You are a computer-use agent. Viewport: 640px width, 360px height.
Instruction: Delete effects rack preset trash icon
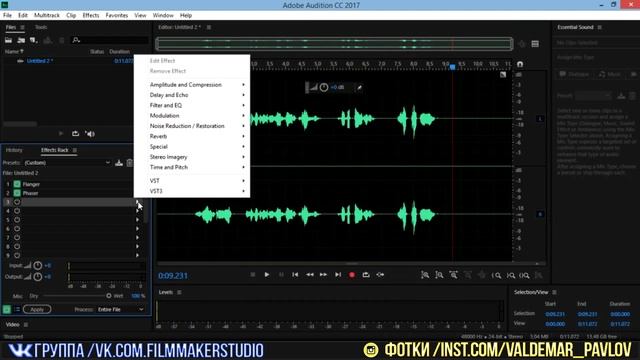click(x=129, y=163)
